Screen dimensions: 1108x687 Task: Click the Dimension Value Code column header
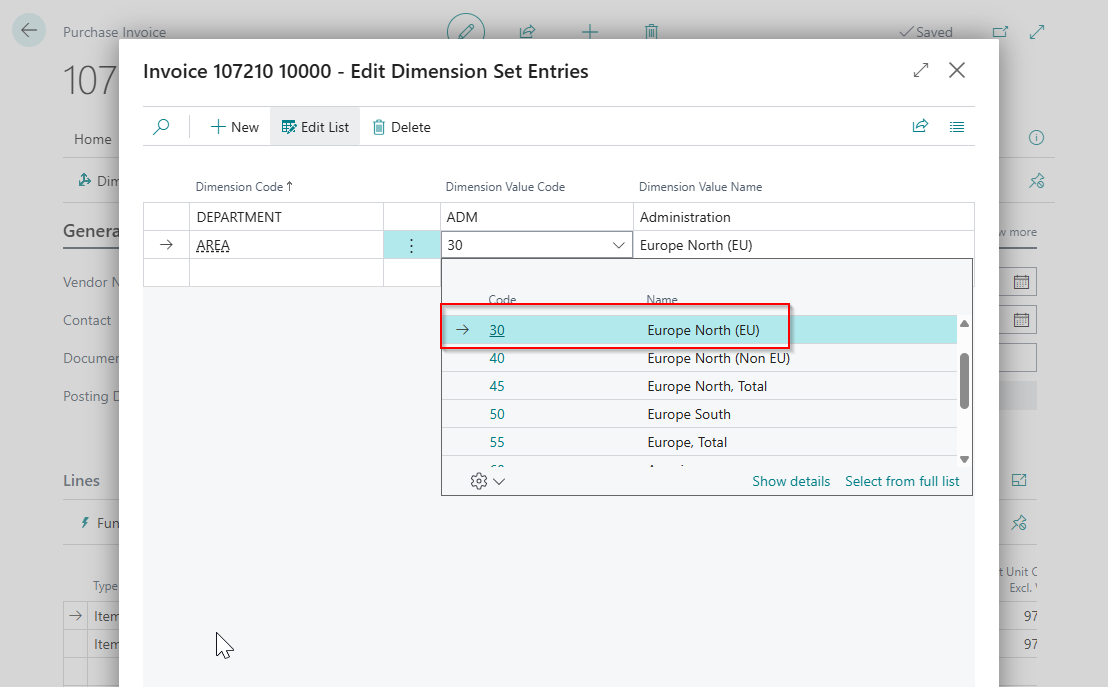click(505, 187)
